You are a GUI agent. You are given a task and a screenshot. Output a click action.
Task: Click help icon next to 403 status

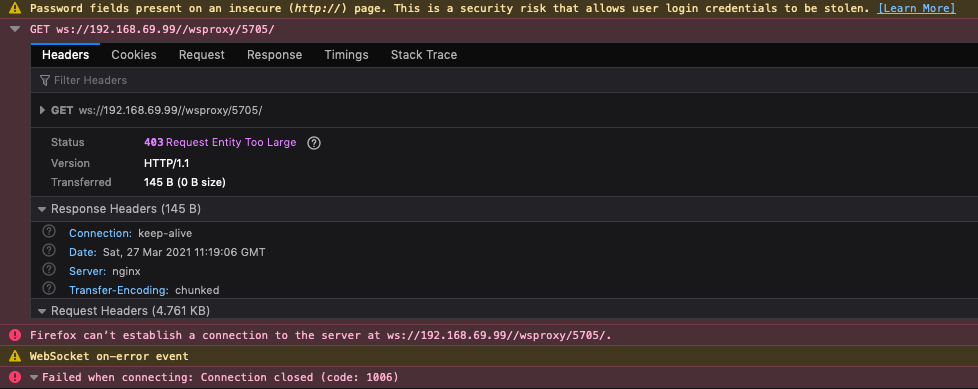[x=314, y=143]
